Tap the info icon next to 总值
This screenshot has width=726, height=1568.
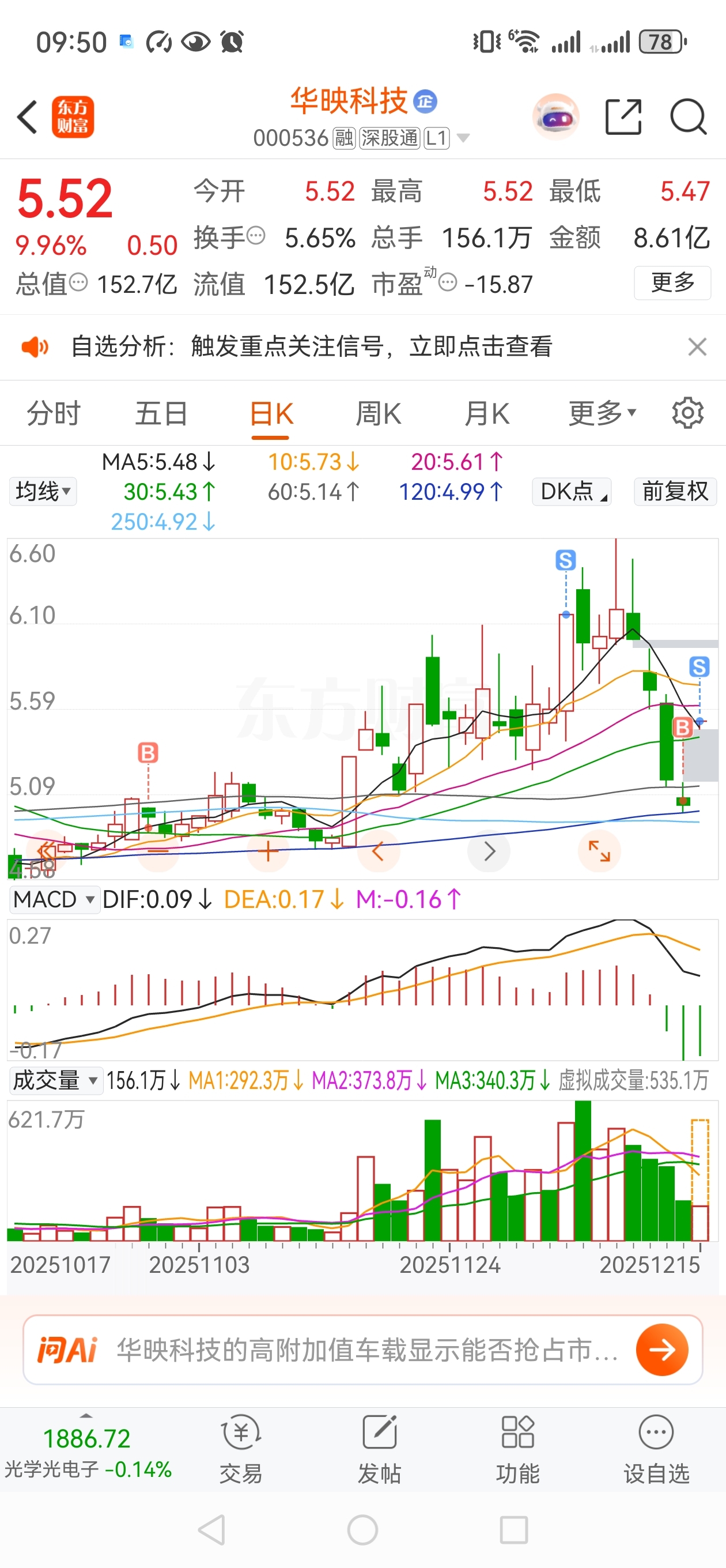78,282
